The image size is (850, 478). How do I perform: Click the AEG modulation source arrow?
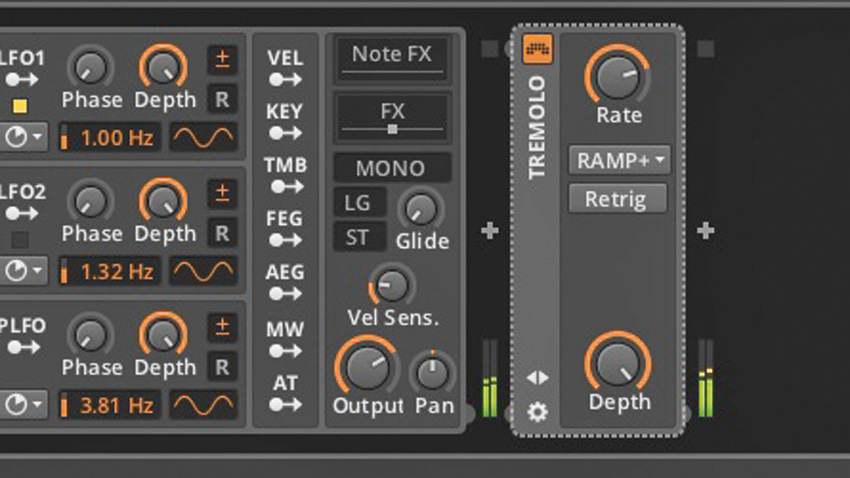pyautogui.click(x=285, y=294)
